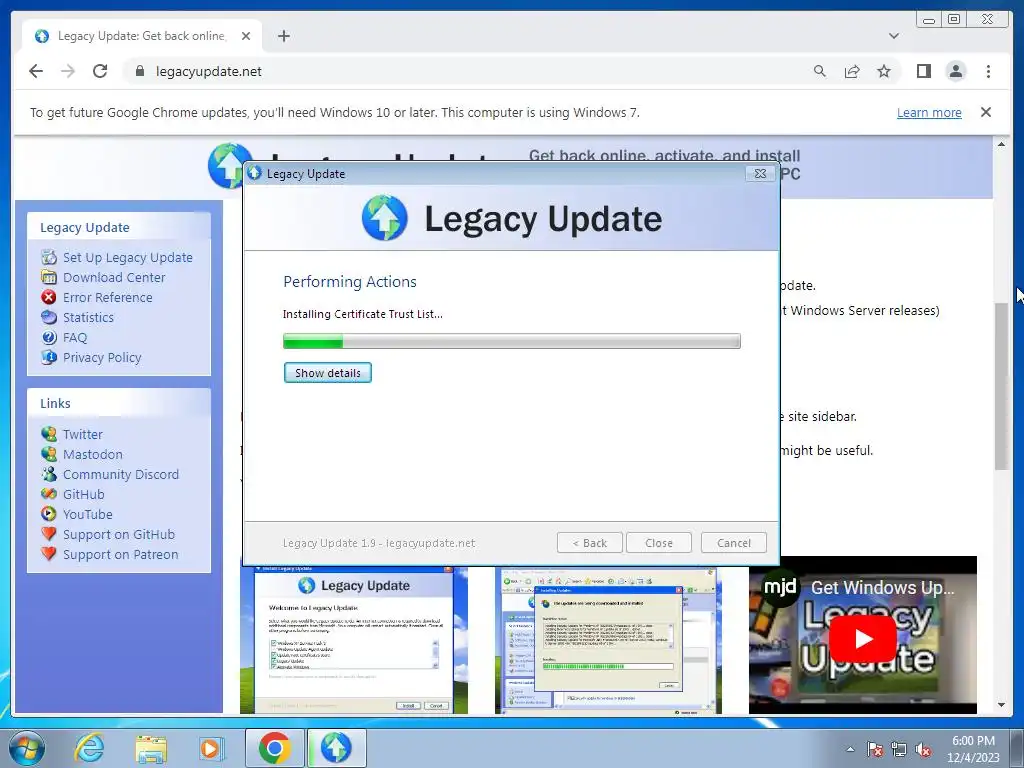The image size is (1024, 768).
Task: Open the Windows XP Legacy Update installer screenshot
Action: 354,640
